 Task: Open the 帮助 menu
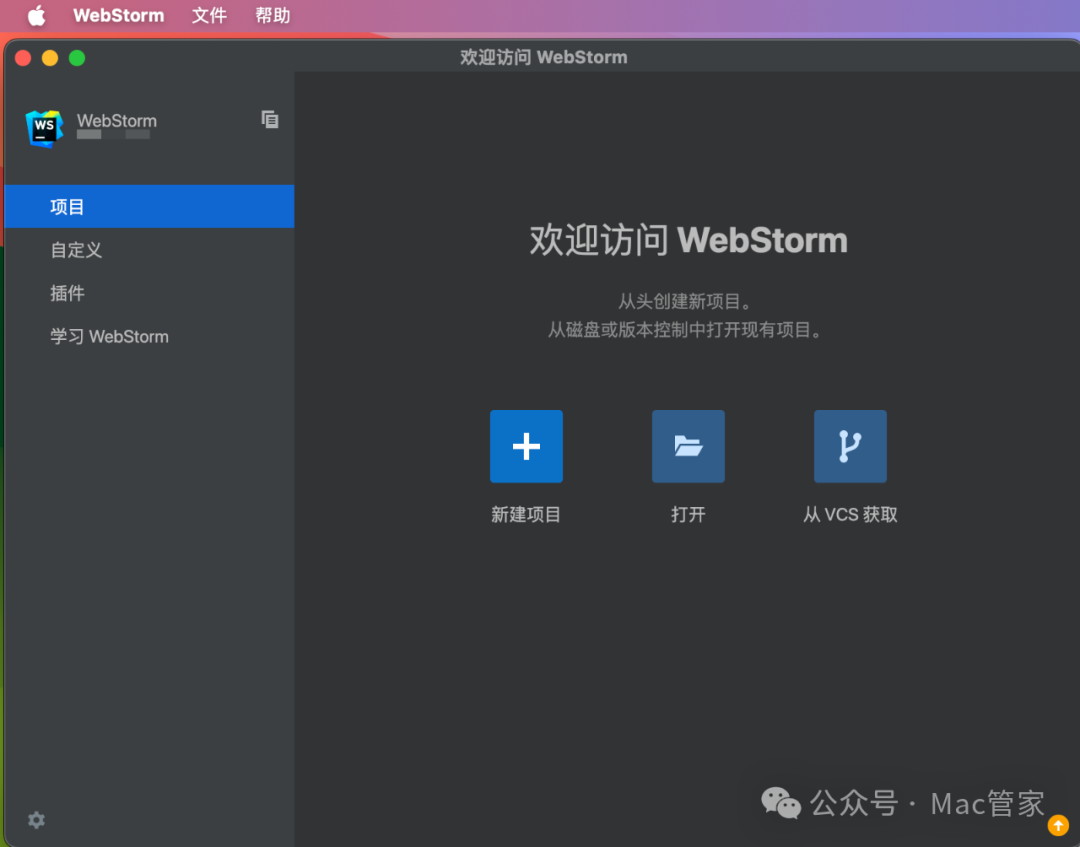273,15
